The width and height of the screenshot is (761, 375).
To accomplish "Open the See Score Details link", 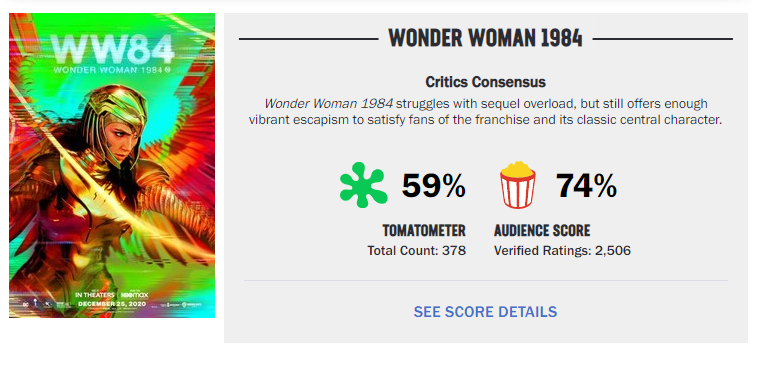I will point(485,311).
